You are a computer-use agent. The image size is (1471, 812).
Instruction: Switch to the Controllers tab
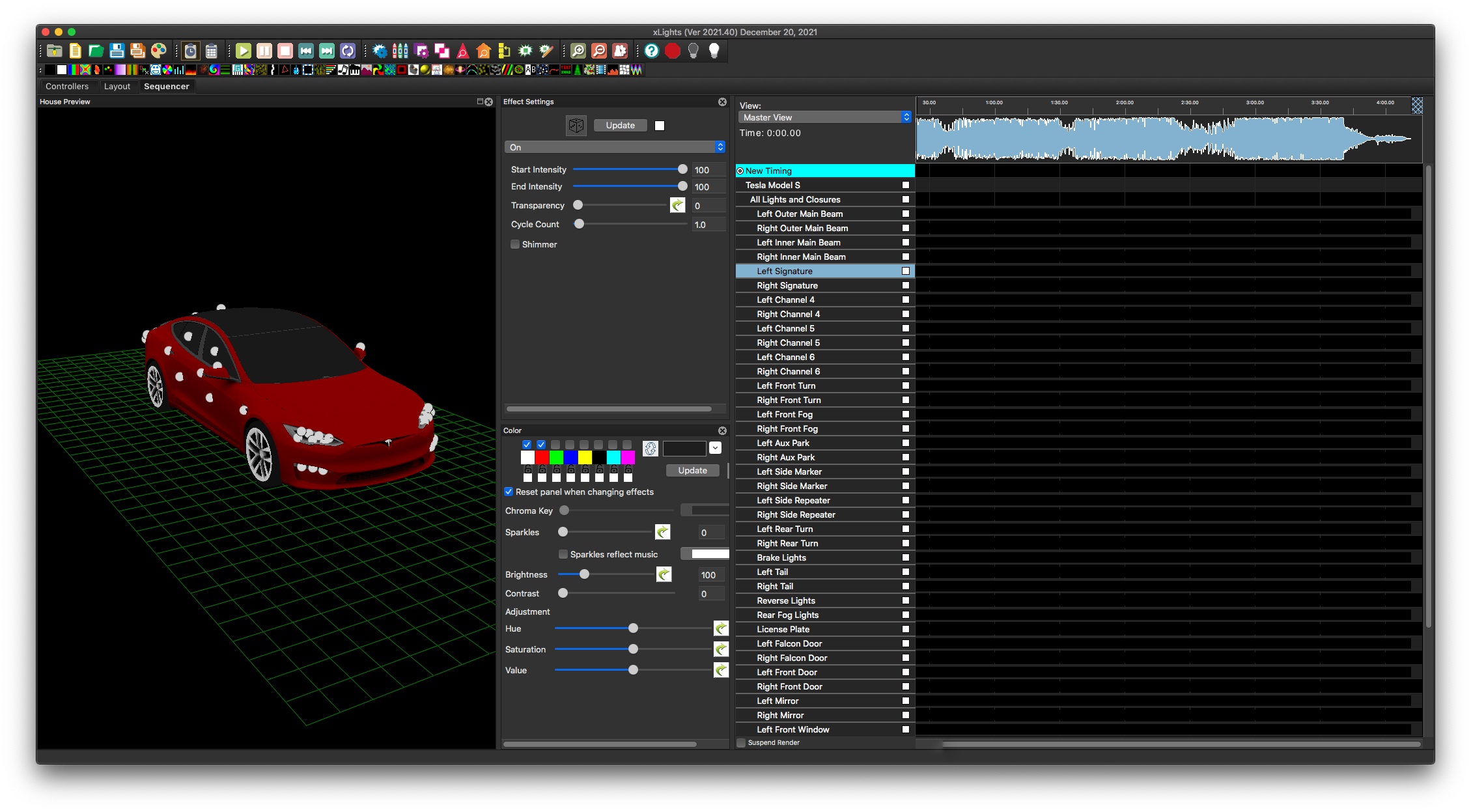tap(67, 87)
